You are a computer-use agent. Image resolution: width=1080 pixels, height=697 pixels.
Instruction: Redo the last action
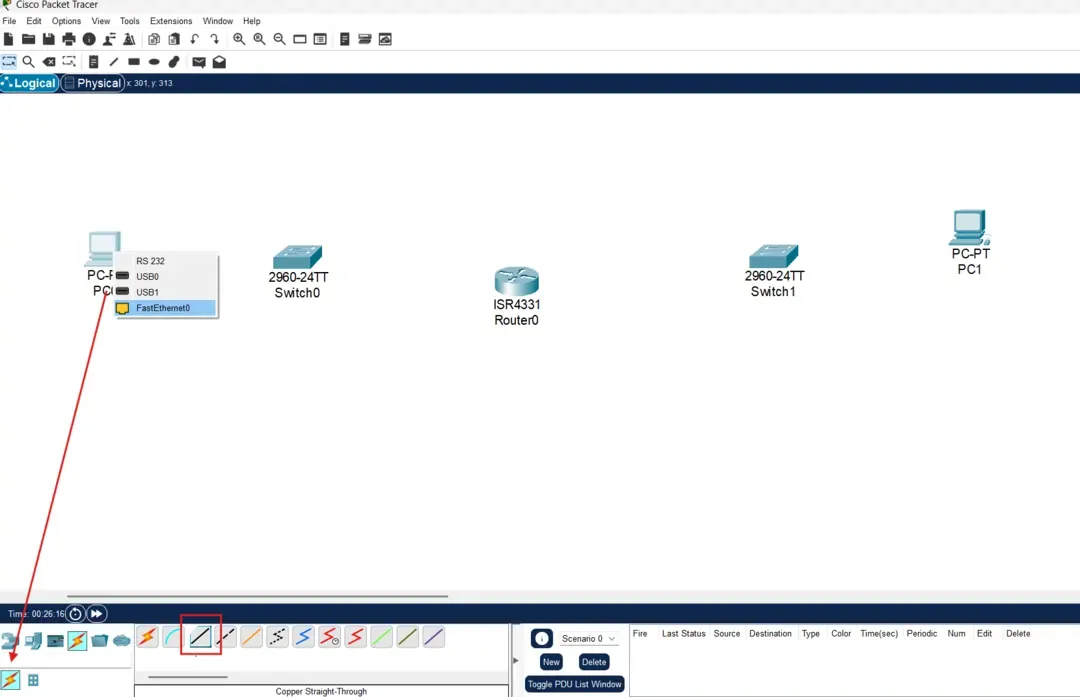pyautogui.click(x=215, y=39)
